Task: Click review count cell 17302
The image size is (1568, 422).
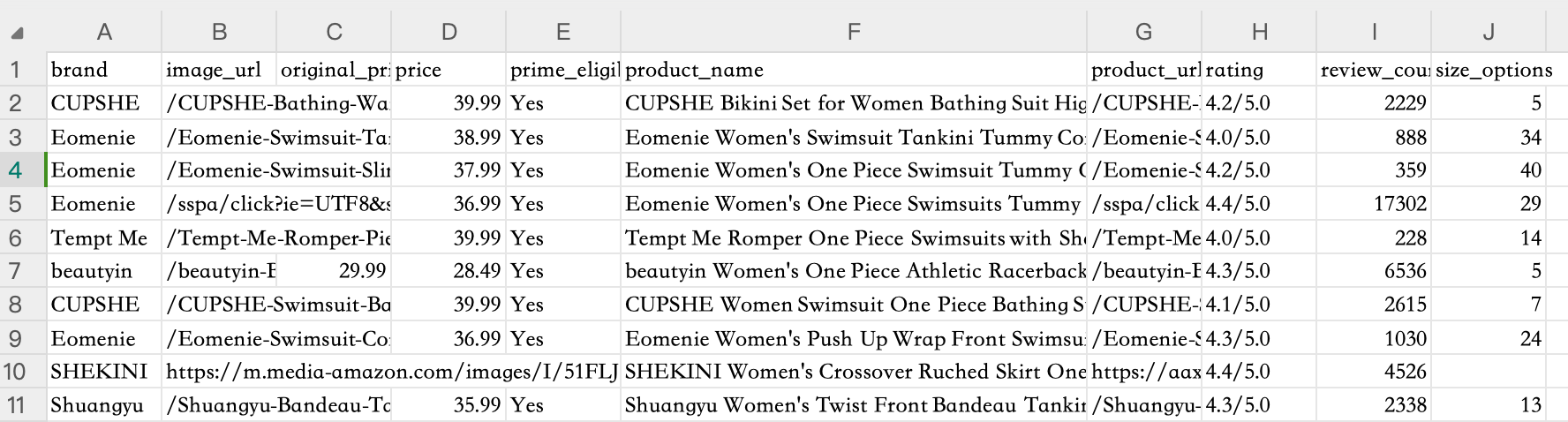Action: (x=1374, y=204)
